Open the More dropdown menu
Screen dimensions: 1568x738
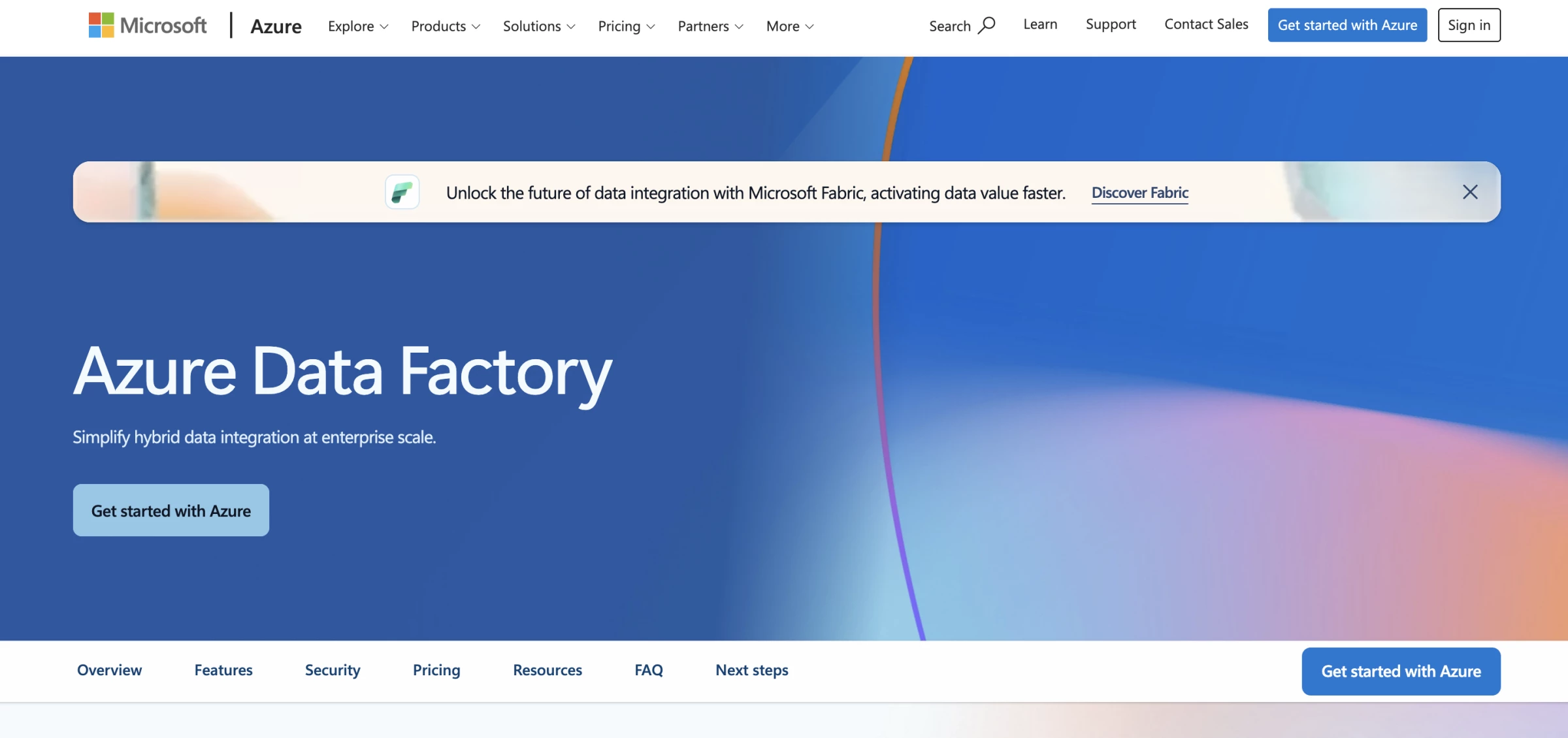[790, 26]
